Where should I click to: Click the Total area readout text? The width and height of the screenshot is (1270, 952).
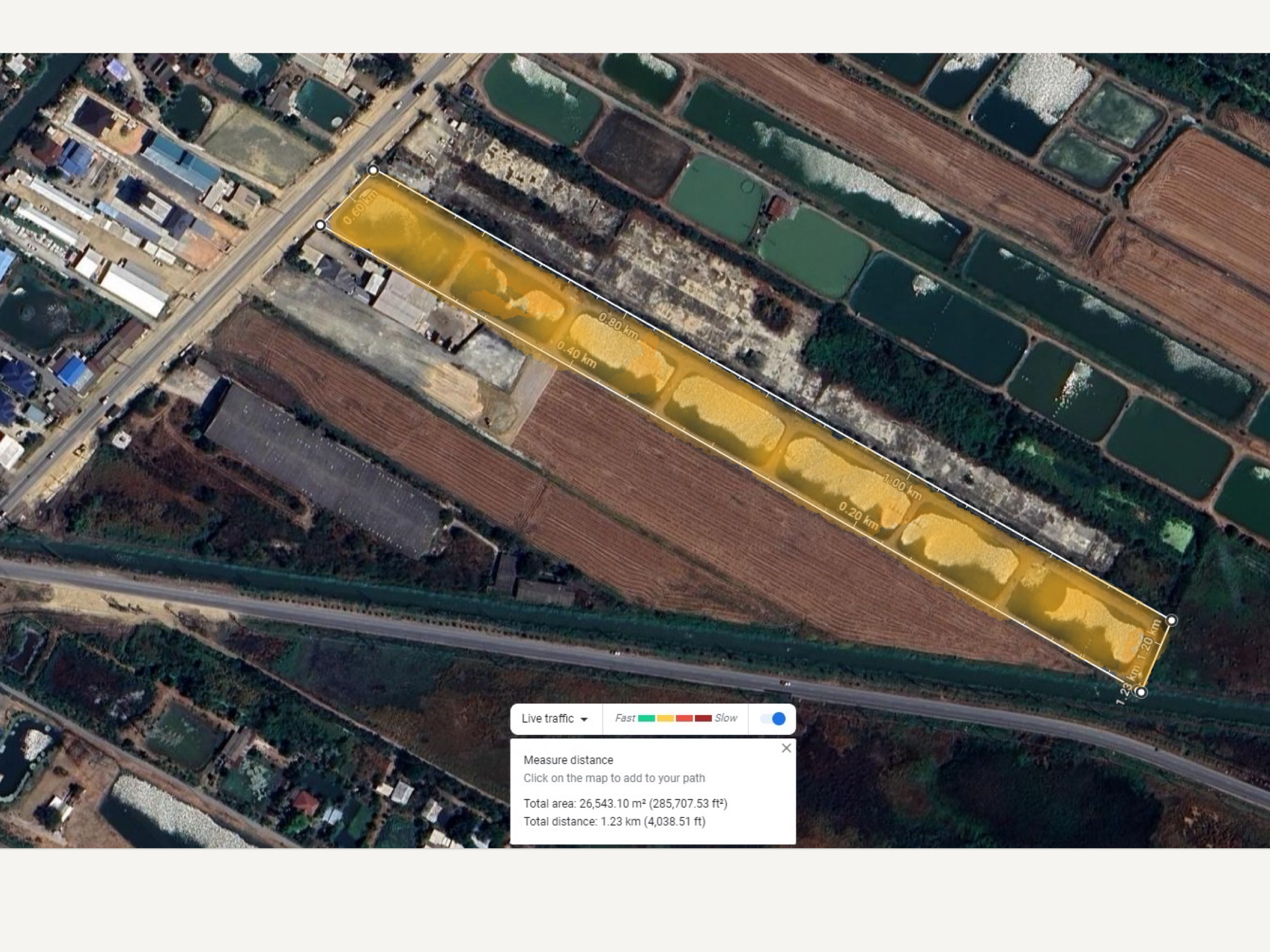click(625, 803)
